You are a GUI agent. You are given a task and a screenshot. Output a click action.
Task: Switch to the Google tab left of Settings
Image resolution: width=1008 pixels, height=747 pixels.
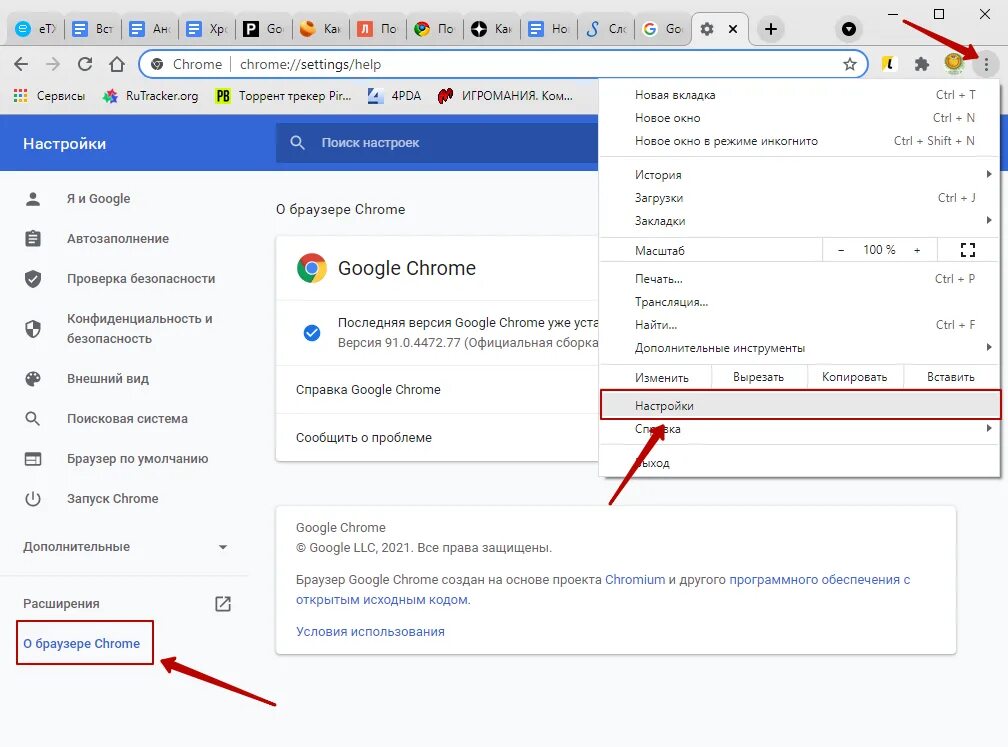pyautogui.click(x=663, y=29)
